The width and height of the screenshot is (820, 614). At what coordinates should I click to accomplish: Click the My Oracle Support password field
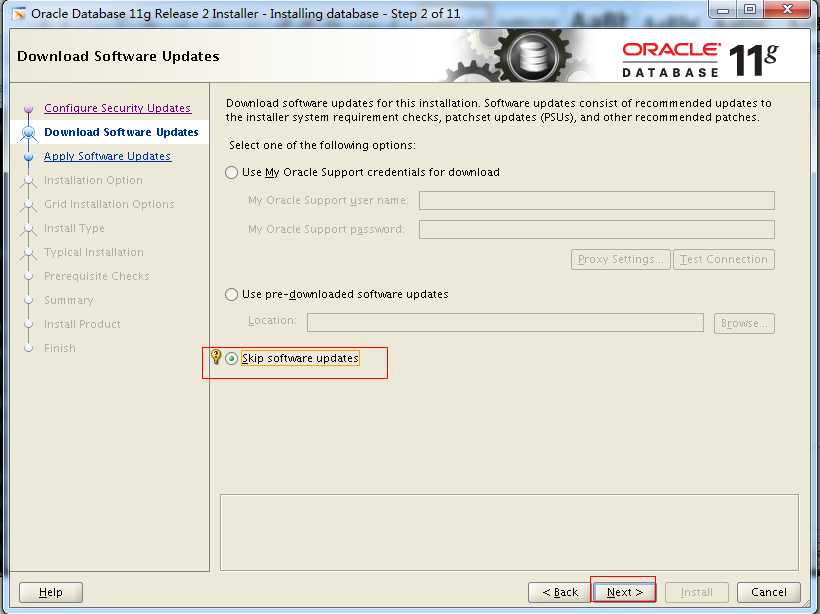pyautogui.click(x=597, y=229)
